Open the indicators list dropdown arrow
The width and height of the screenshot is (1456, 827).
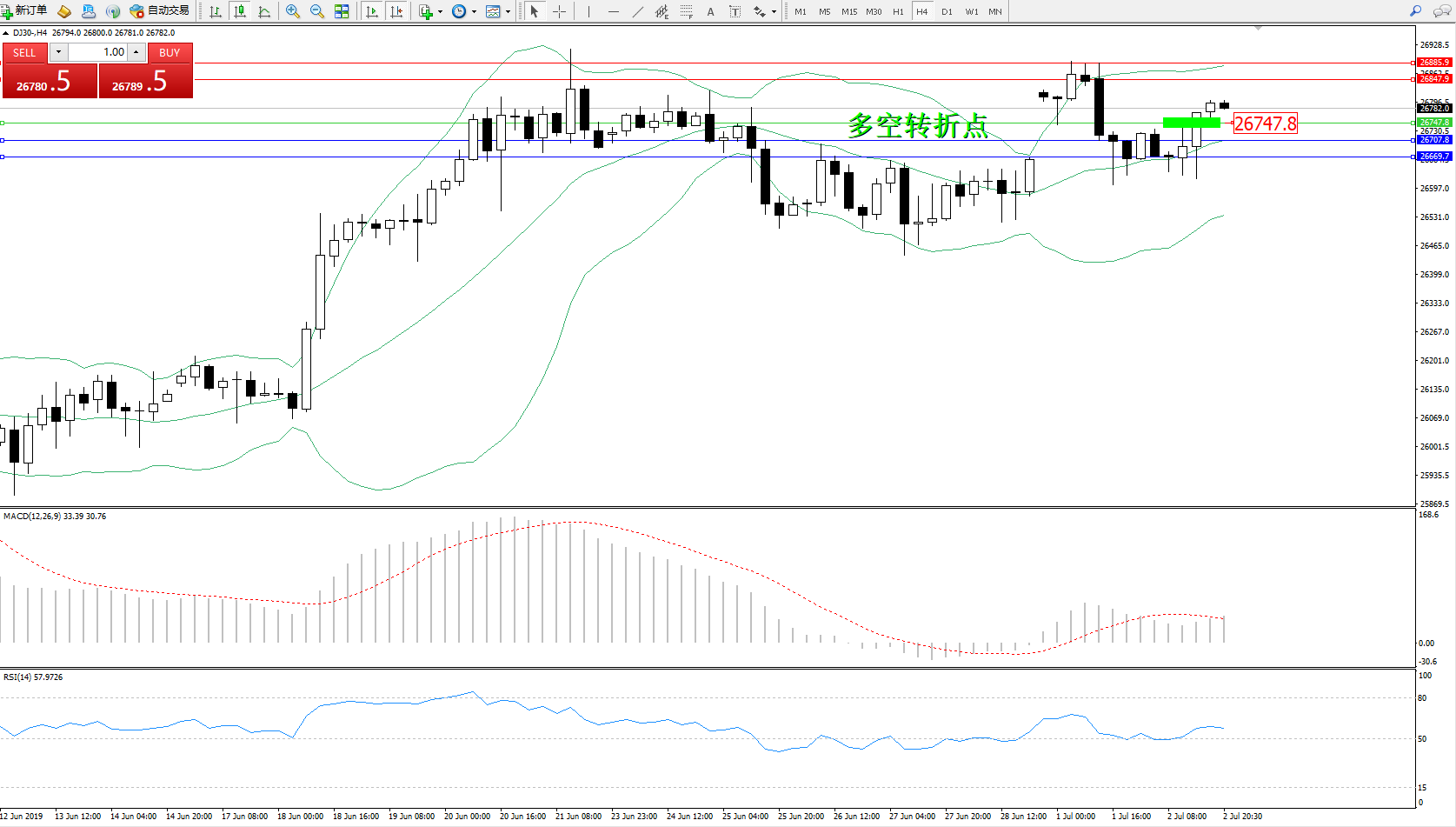tap(440, 12)
